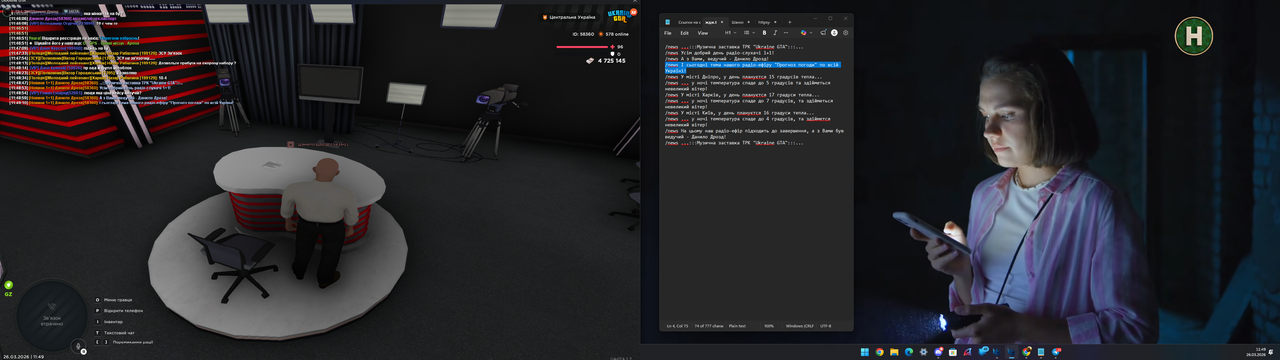Expand the H1 heading style dropdown
This screenshot has height=360, width=1280.
click(730, 33)
